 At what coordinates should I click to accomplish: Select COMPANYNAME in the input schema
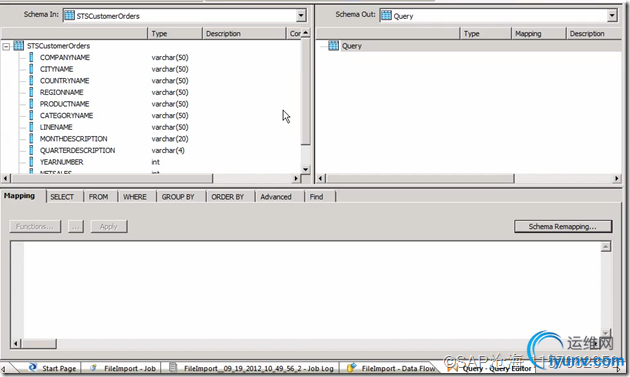coord(65,57)
